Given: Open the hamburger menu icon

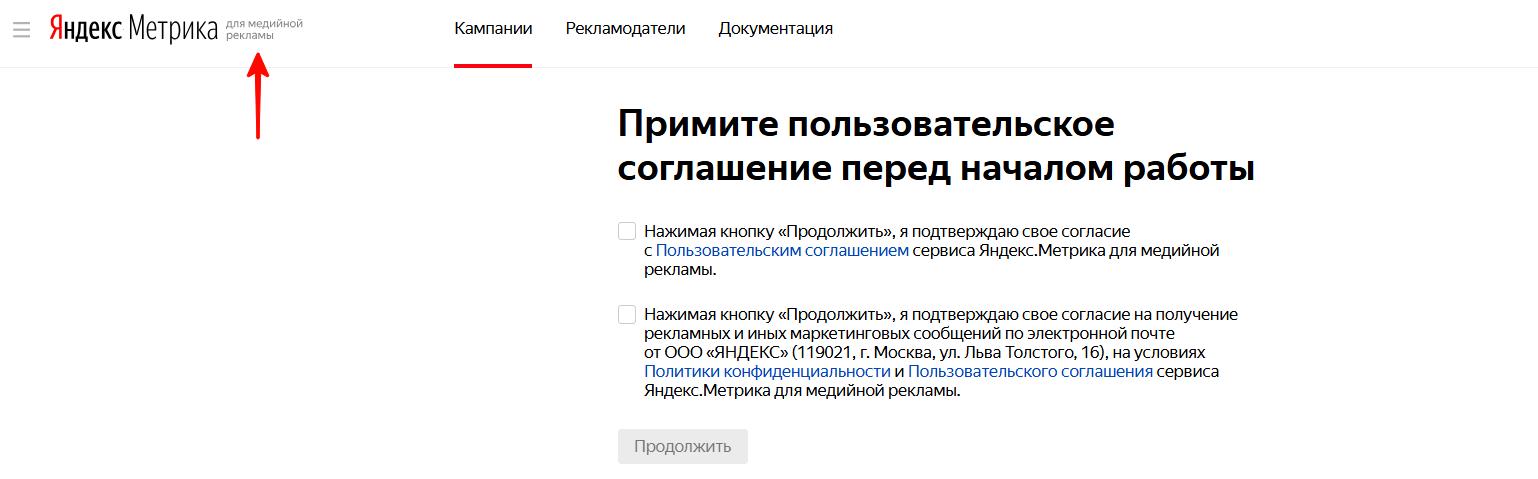Looking at the screenshot, I should click(x=22, y=29).
